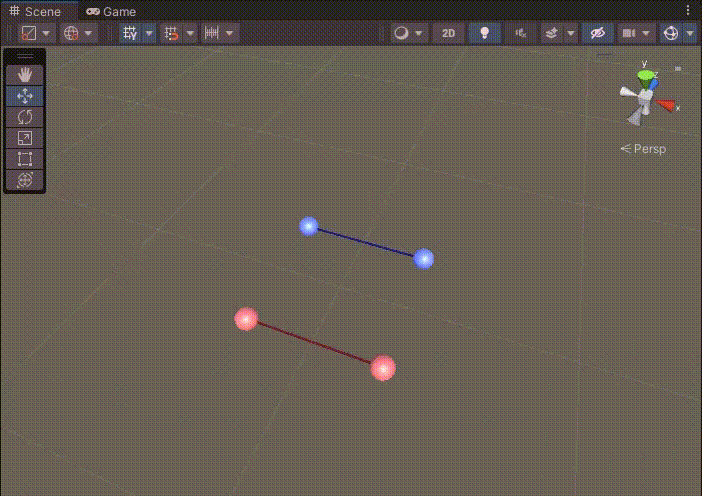The height and width of the screenshot is (496, 702).
Task: Click the left gray cone on orientation gizmo
Action: click(x=629, y=93)
